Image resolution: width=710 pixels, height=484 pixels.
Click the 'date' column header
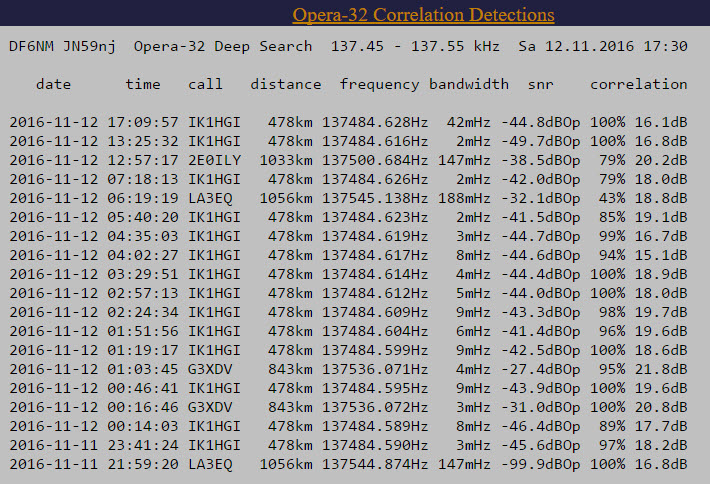53,84
